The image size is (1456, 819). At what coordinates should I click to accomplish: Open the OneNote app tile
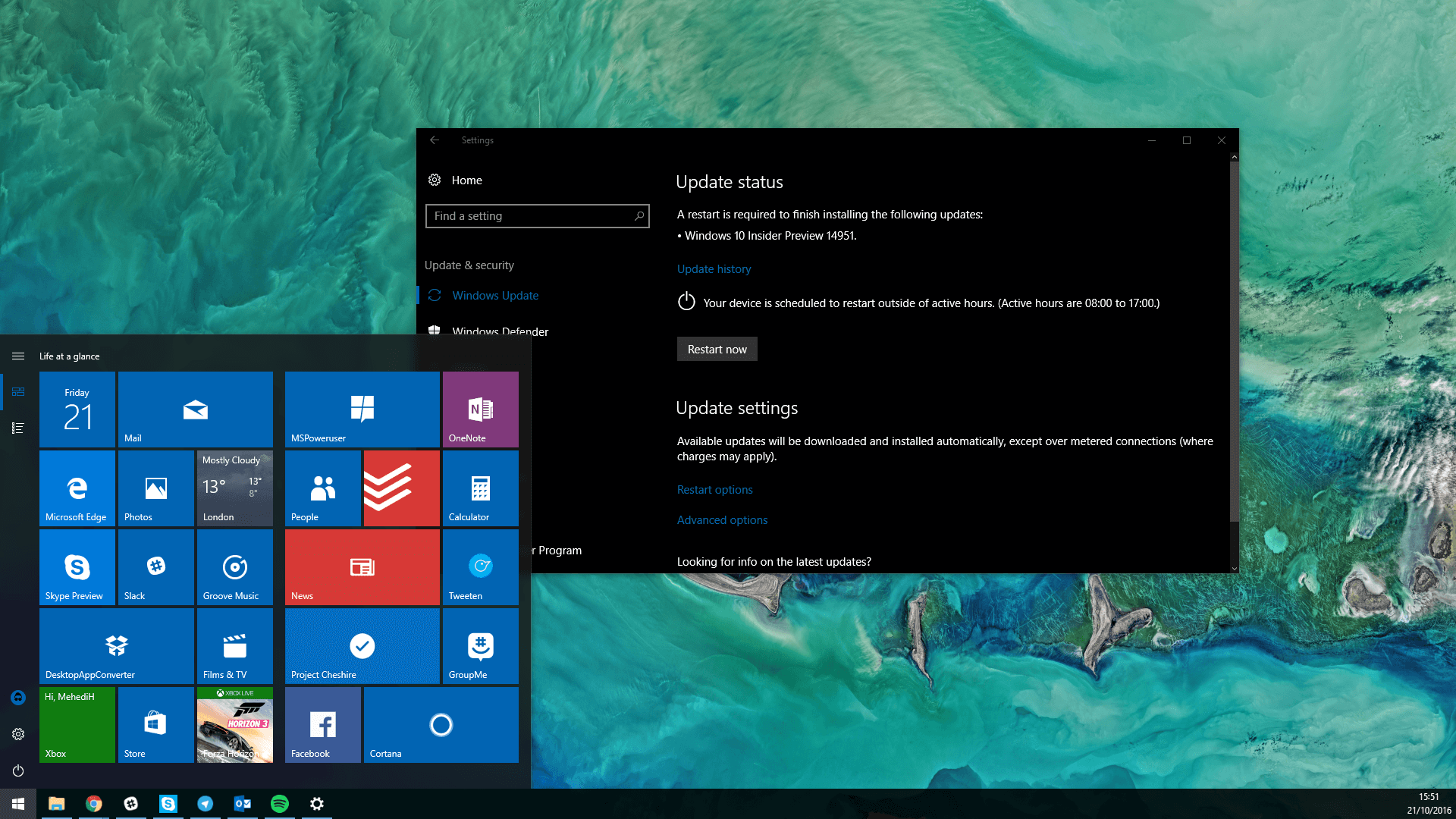480,410
